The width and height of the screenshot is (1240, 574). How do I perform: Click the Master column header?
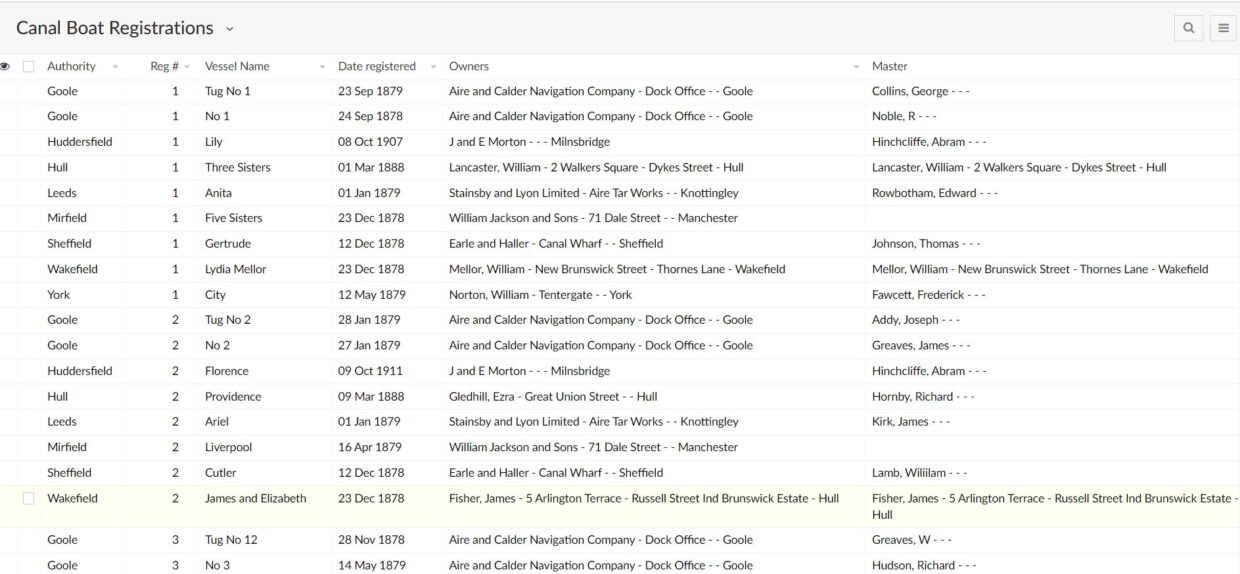tap(889, 67)
